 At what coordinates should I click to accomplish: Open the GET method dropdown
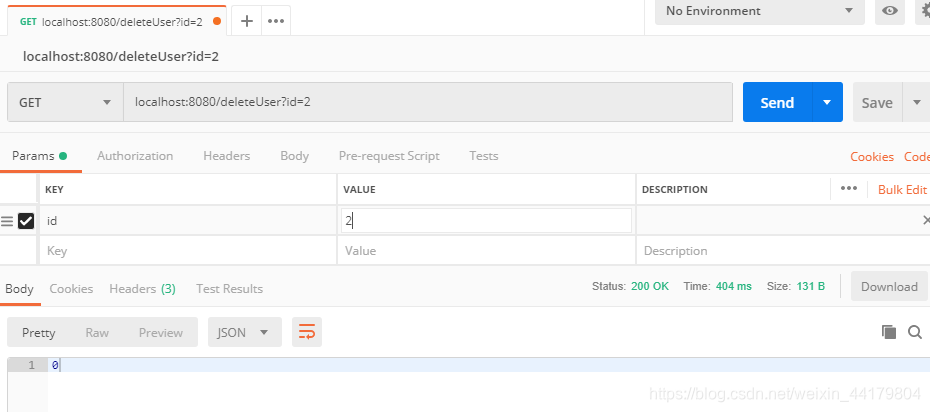click(x=65, y=102)
